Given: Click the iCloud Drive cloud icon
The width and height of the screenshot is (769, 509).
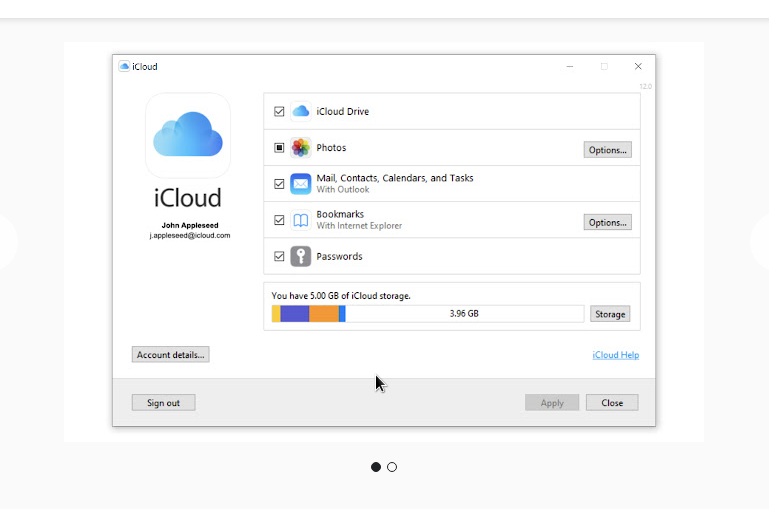Looking at the screenshot, I should tap(301, 111).
